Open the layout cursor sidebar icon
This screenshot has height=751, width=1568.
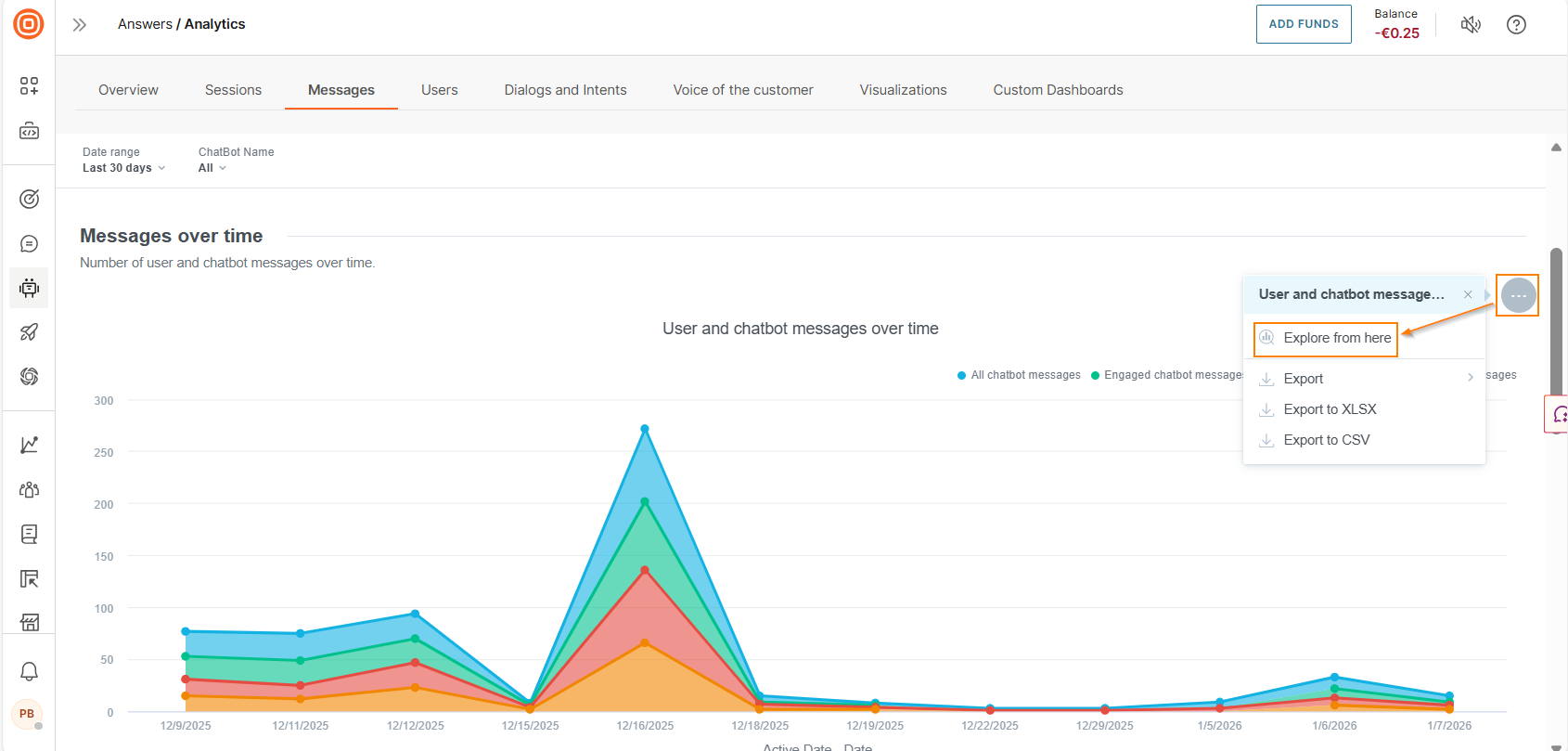29,578
